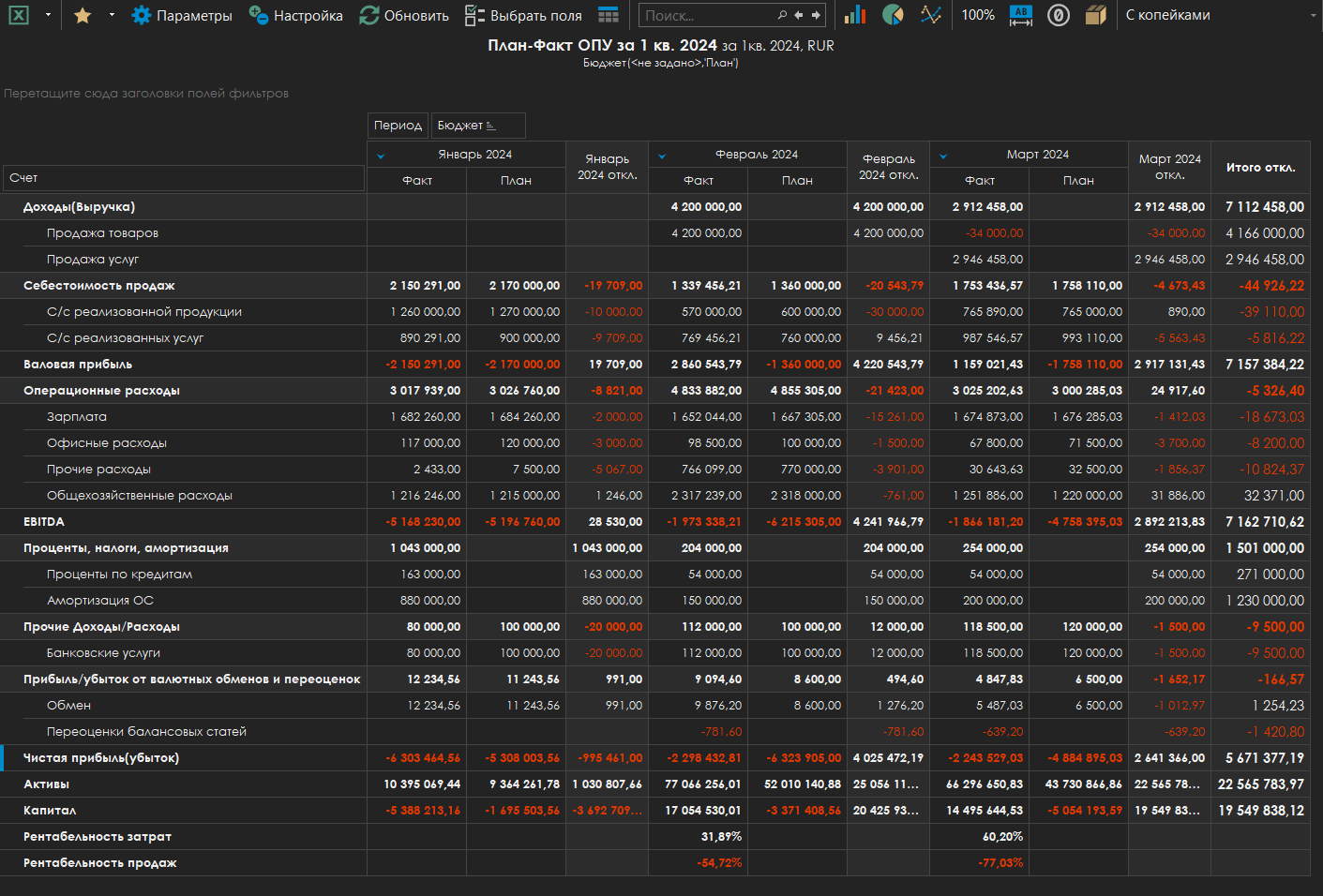This screenshot has height=896, width=1323.
Task: Click the Настройка button
Action: coord(296,15)
